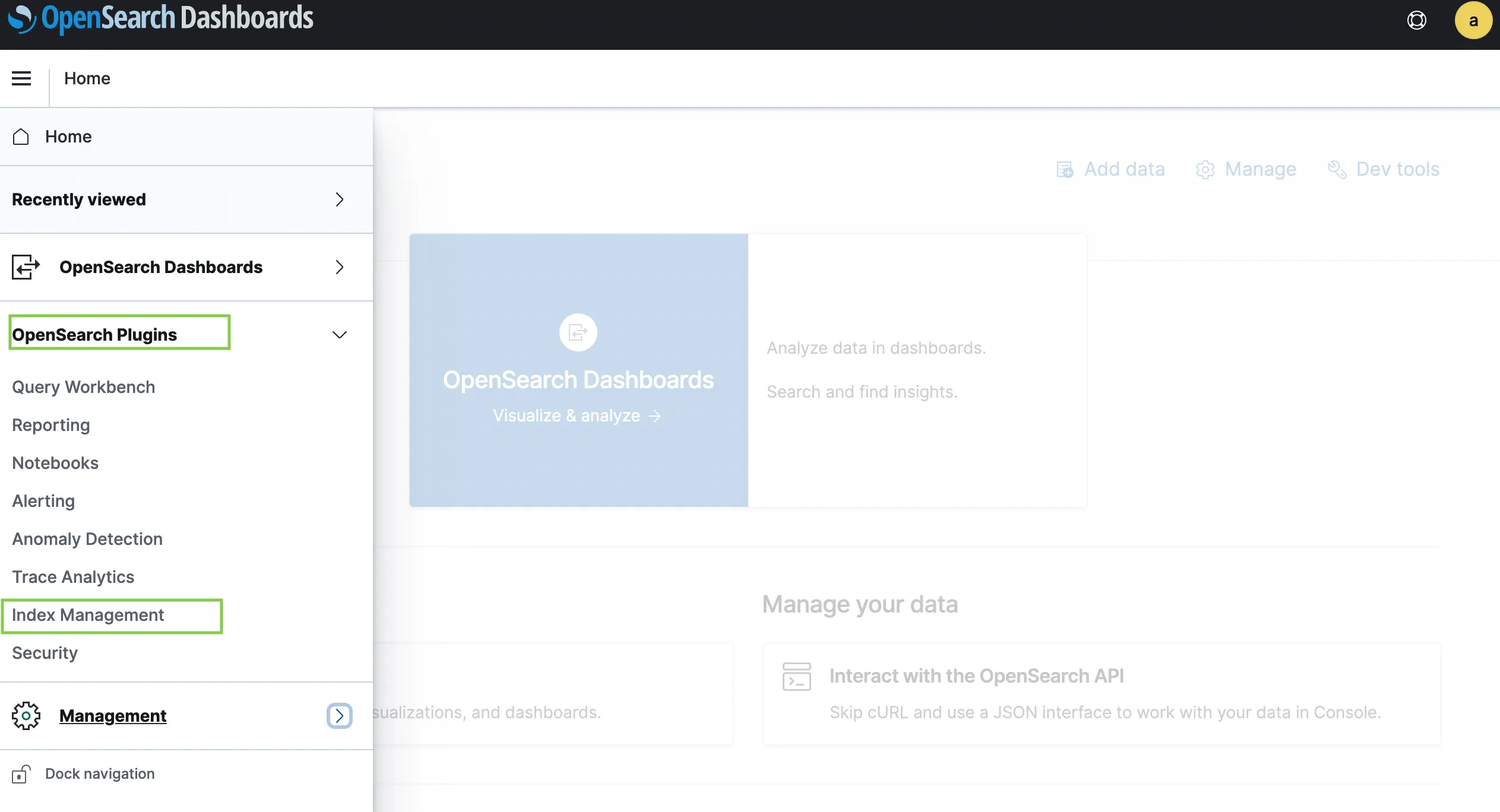Click the Visualize and analyze link
This screenshot has width=1500, height=812.
point(578,415)
